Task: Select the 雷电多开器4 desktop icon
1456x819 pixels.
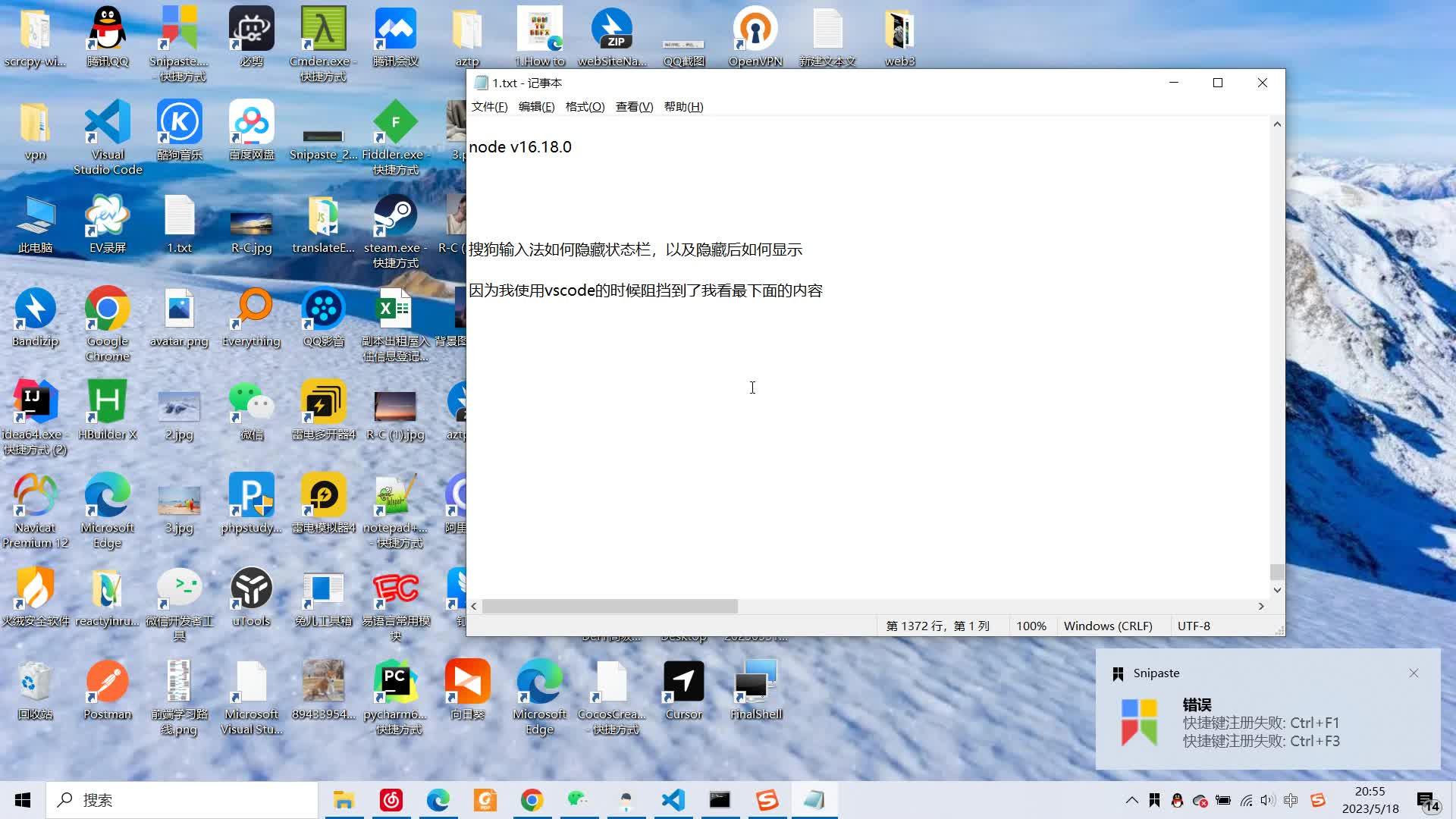Action: click(x=324, y=409)
